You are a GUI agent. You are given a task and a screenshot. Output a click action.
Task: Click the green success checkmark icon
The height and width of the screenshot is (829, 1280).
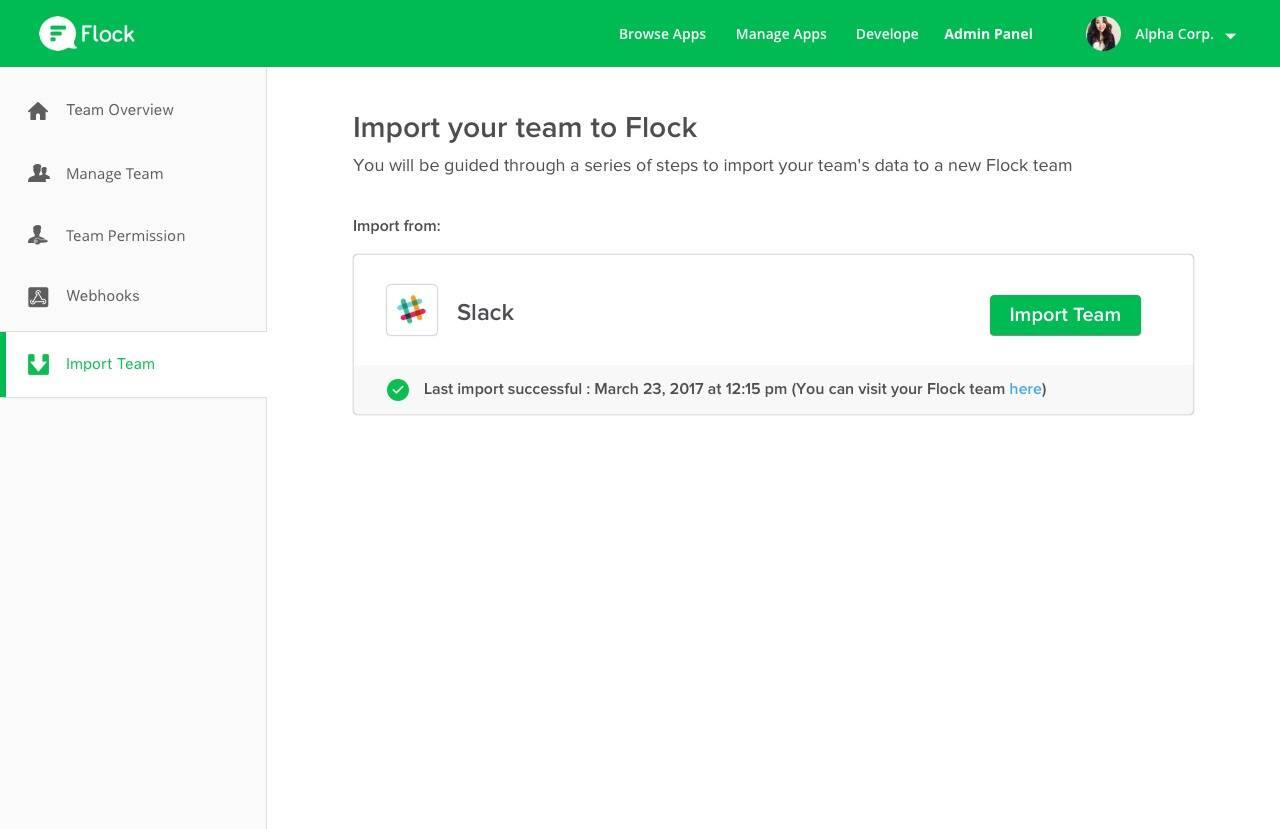click(x=398, y=390)
